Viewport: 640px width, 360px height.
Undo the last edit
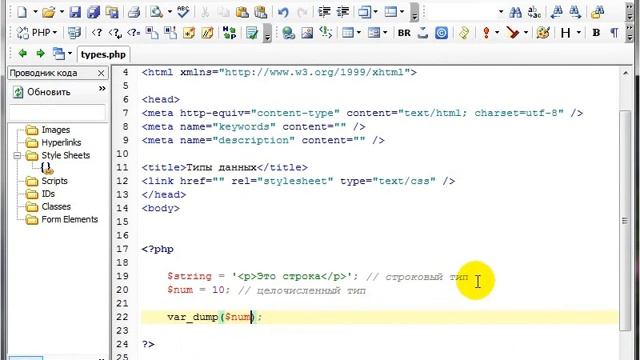pyautogui.click(x=283, y=12)
